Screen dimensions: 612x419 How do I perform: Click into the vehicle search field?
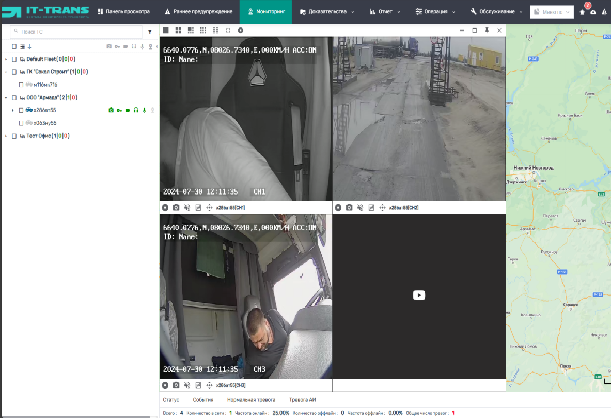point(76,32)
